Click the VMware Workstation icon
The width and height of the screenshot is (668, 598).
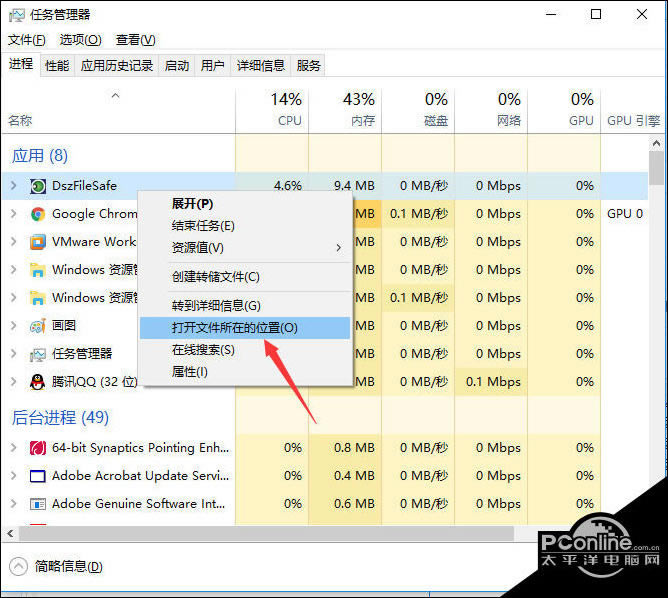click(x=38, y=242)
